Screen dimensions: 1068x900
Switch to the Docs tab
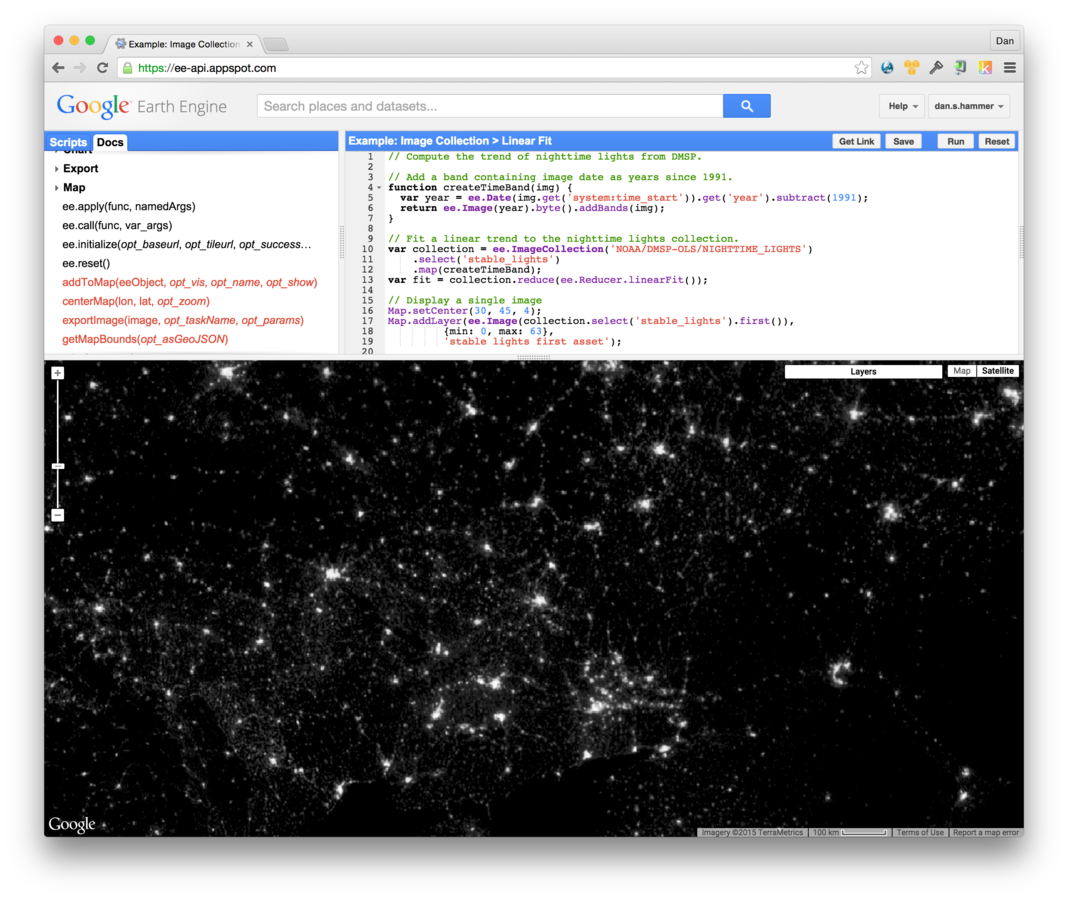click(110, 142)
